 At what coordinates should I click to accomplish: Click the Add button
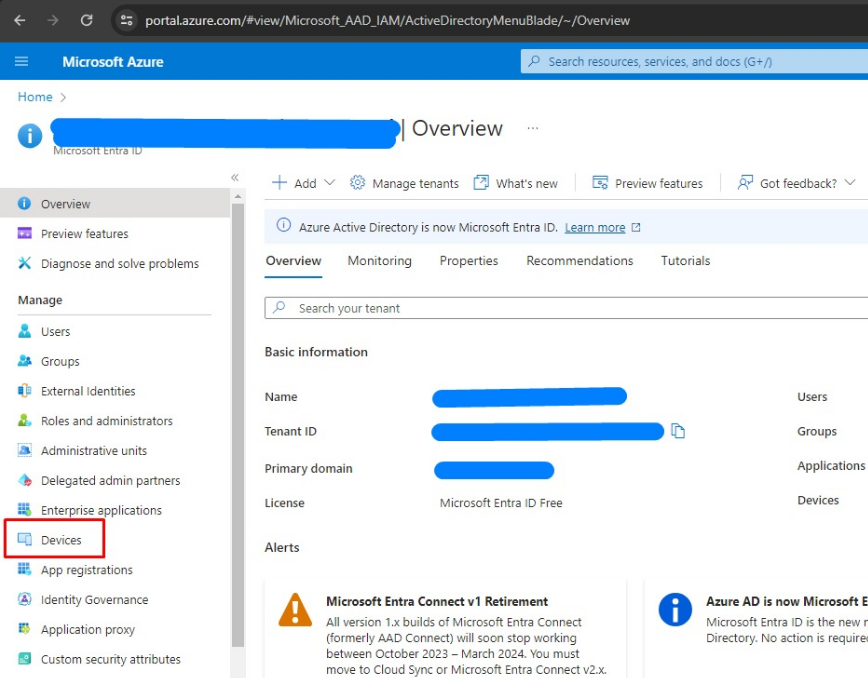(x=304, y=183)
